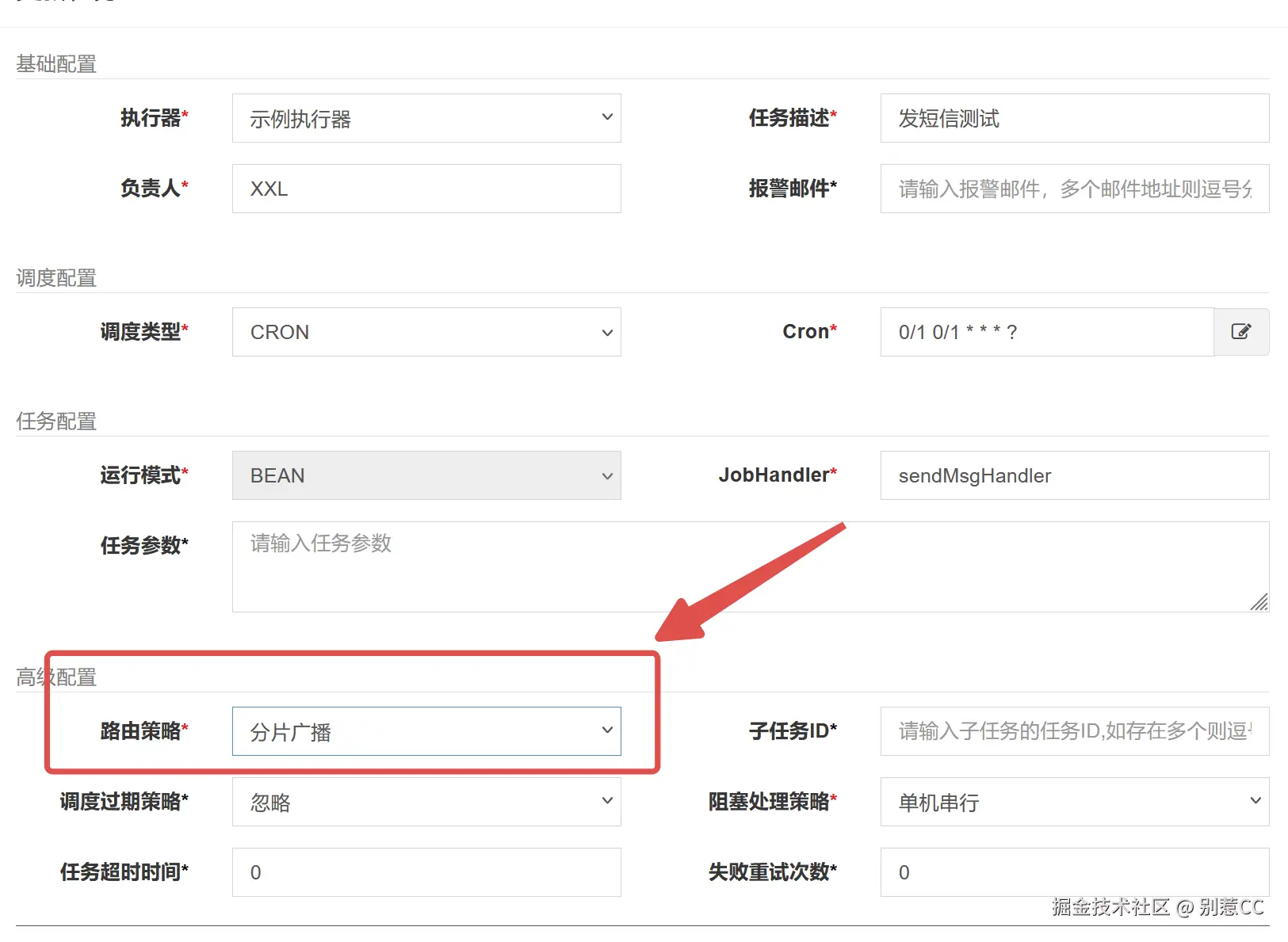Click the 基础配置 section heading
1288x942 pixels.
click(x=55, y=63)
